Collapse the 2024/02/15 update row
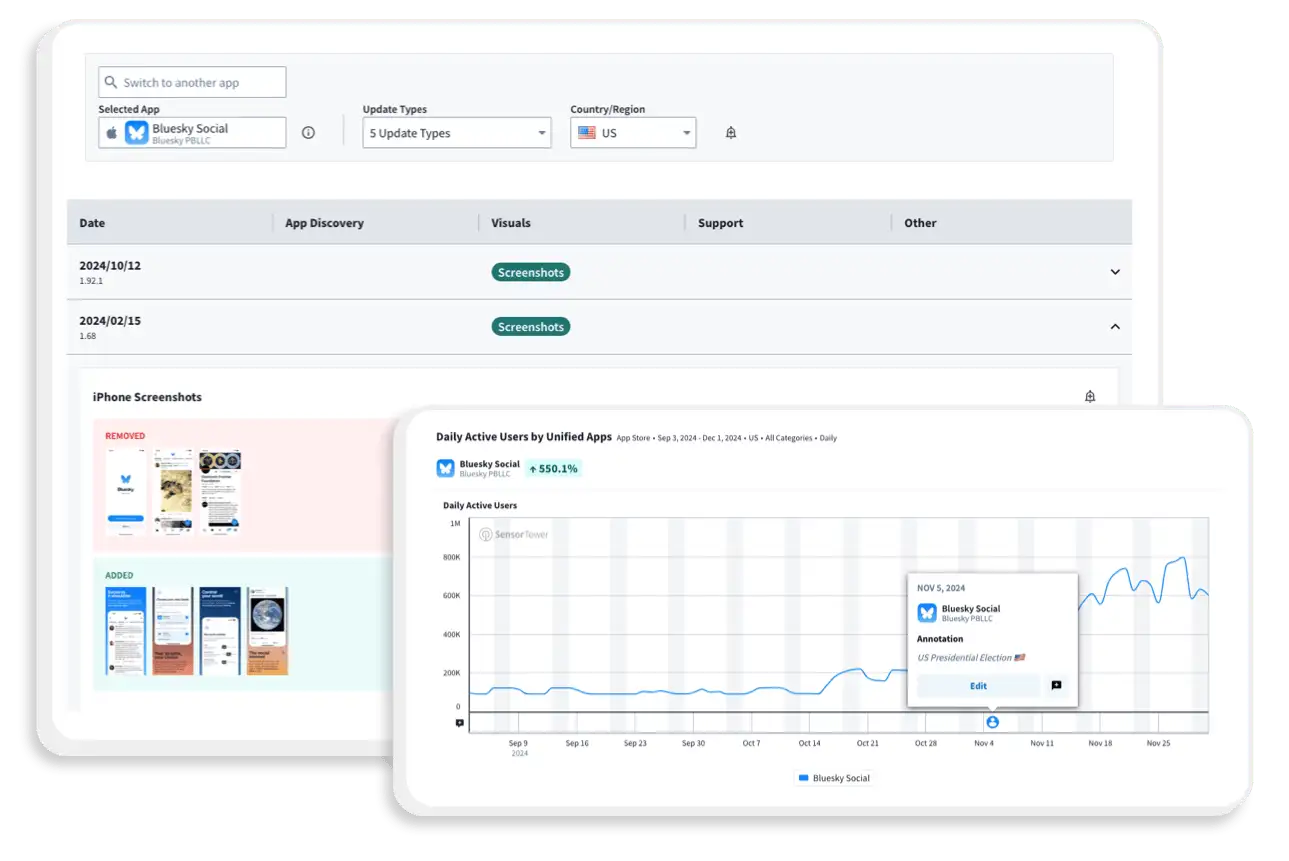Screen dimensions: 1289x861 (x=1114, y=326)
